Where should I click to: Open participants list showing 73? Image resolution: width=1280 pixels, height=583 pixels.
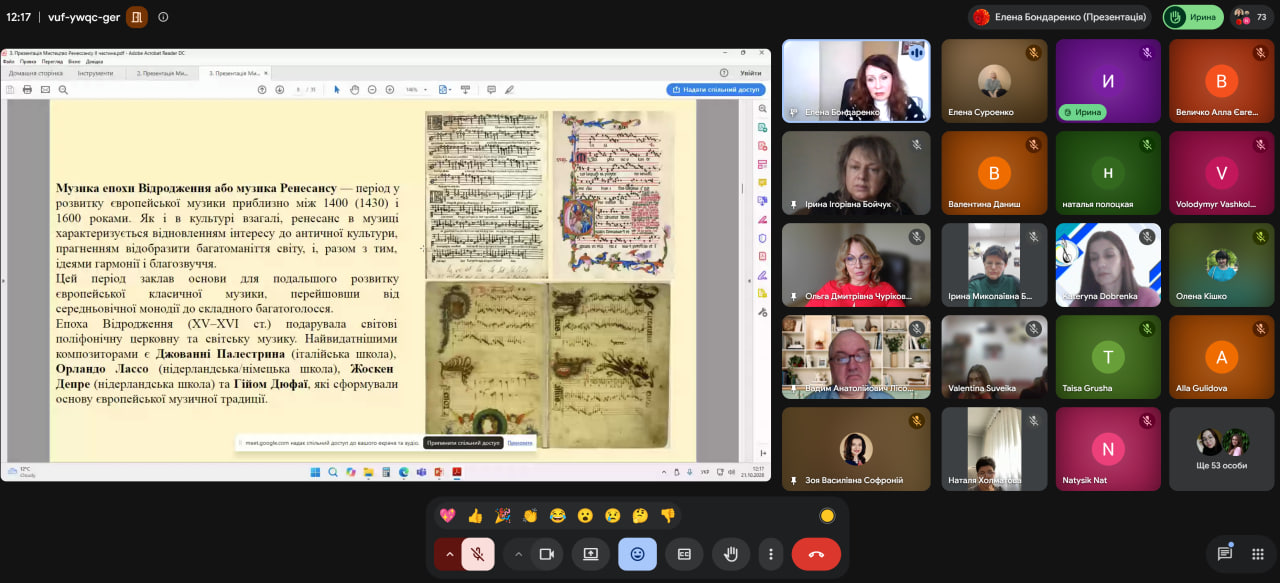[1252, 17]
